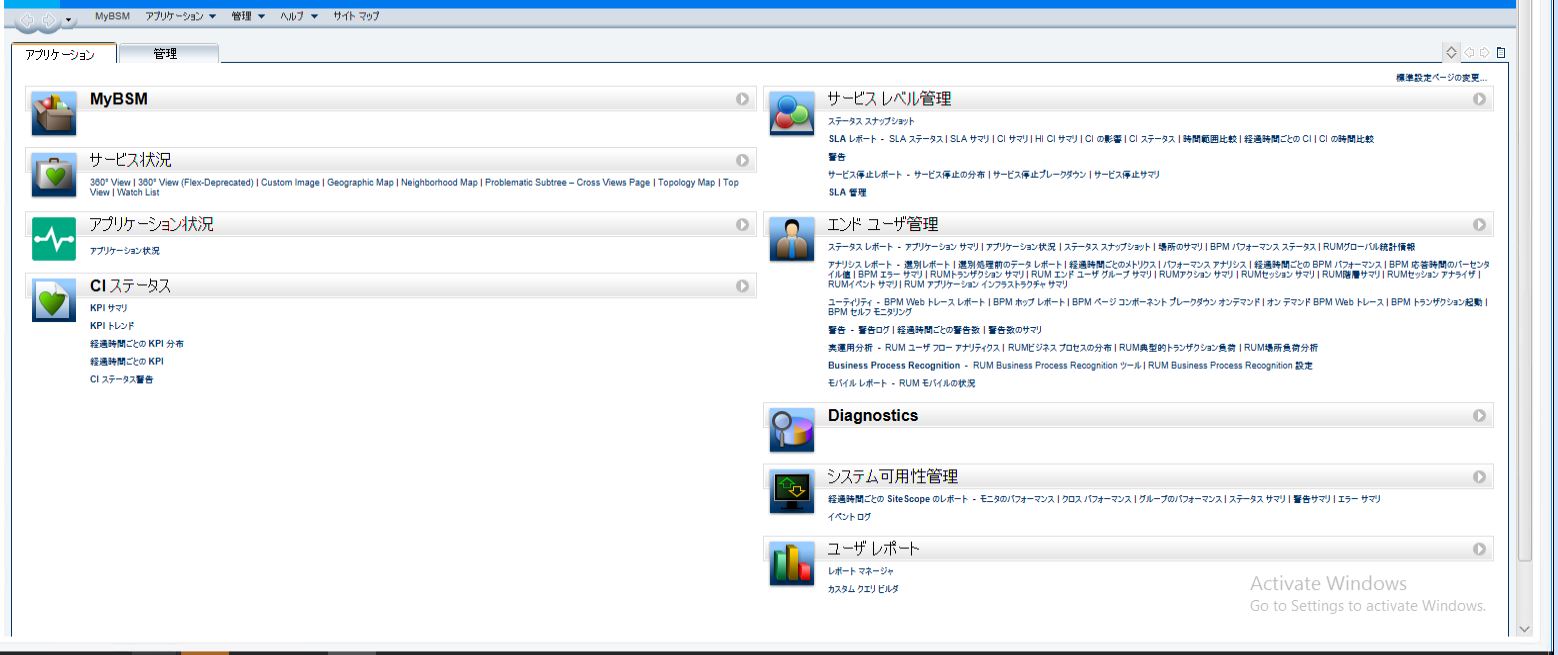The height and width of the screenshot is (655, 1558).
Task: Open the RUMグローバル統計情報 link
Action: (1368, 247)
